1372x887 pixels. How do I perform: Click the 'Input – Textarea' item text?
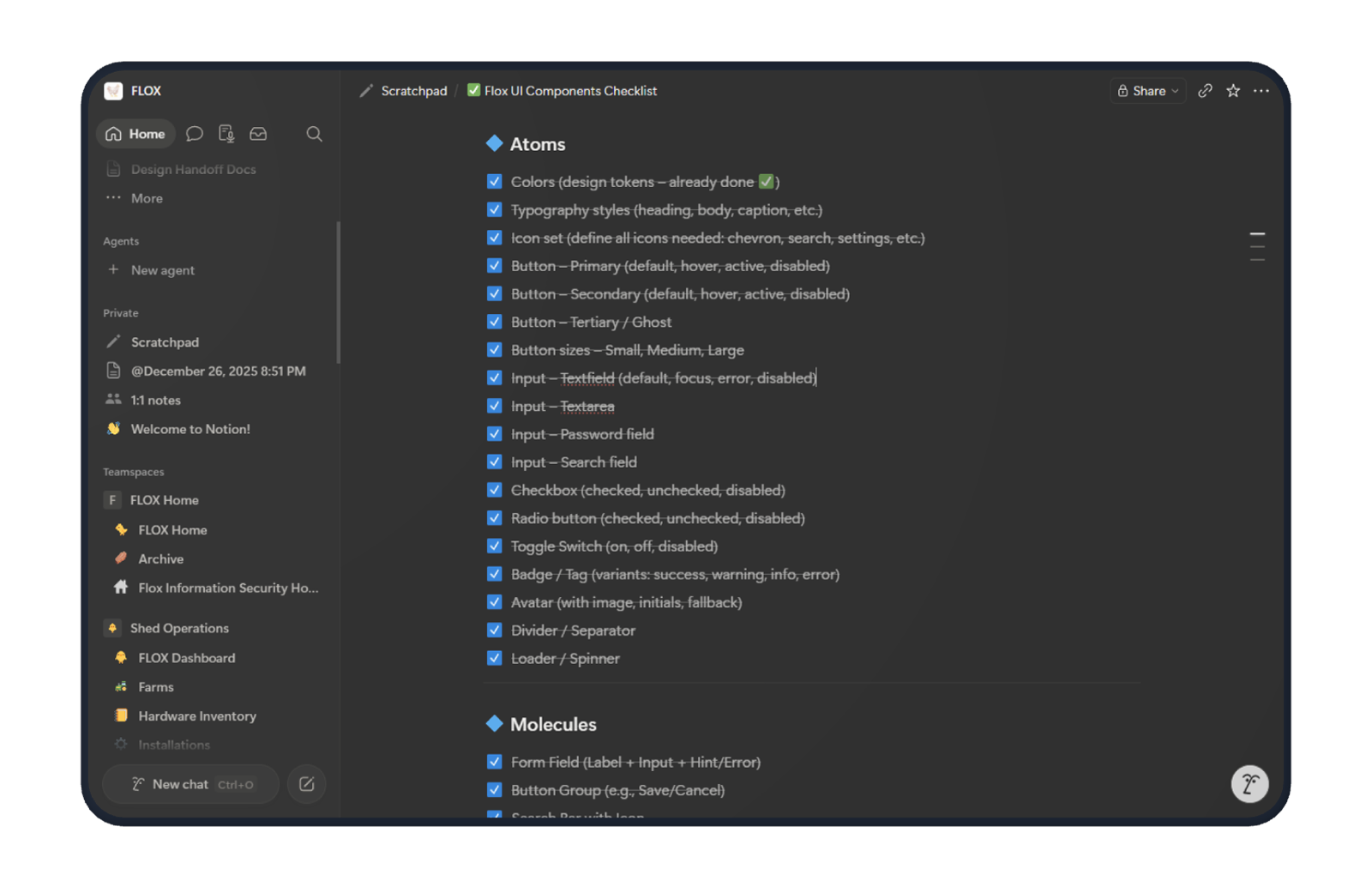tap(563, 406)
